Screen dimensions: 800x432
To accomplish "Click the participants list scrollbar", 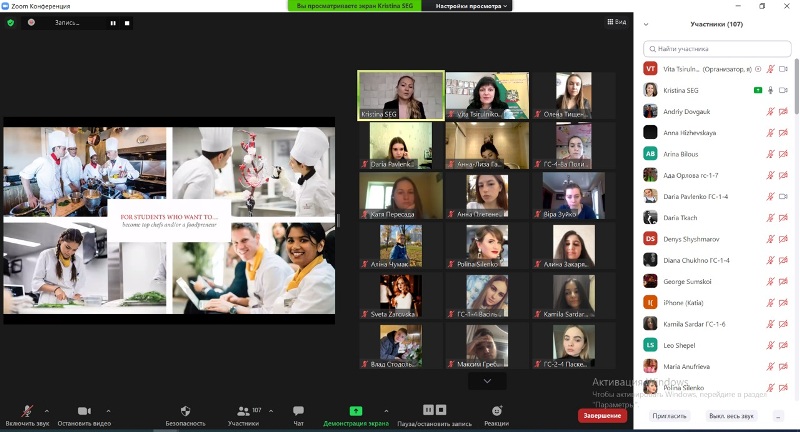I will 796,87.
